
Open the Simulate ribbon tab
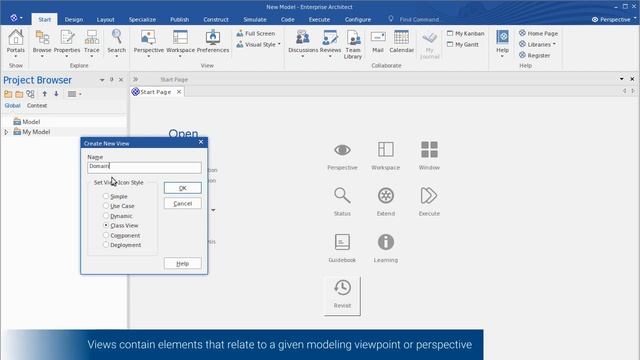tap(255, 19)
